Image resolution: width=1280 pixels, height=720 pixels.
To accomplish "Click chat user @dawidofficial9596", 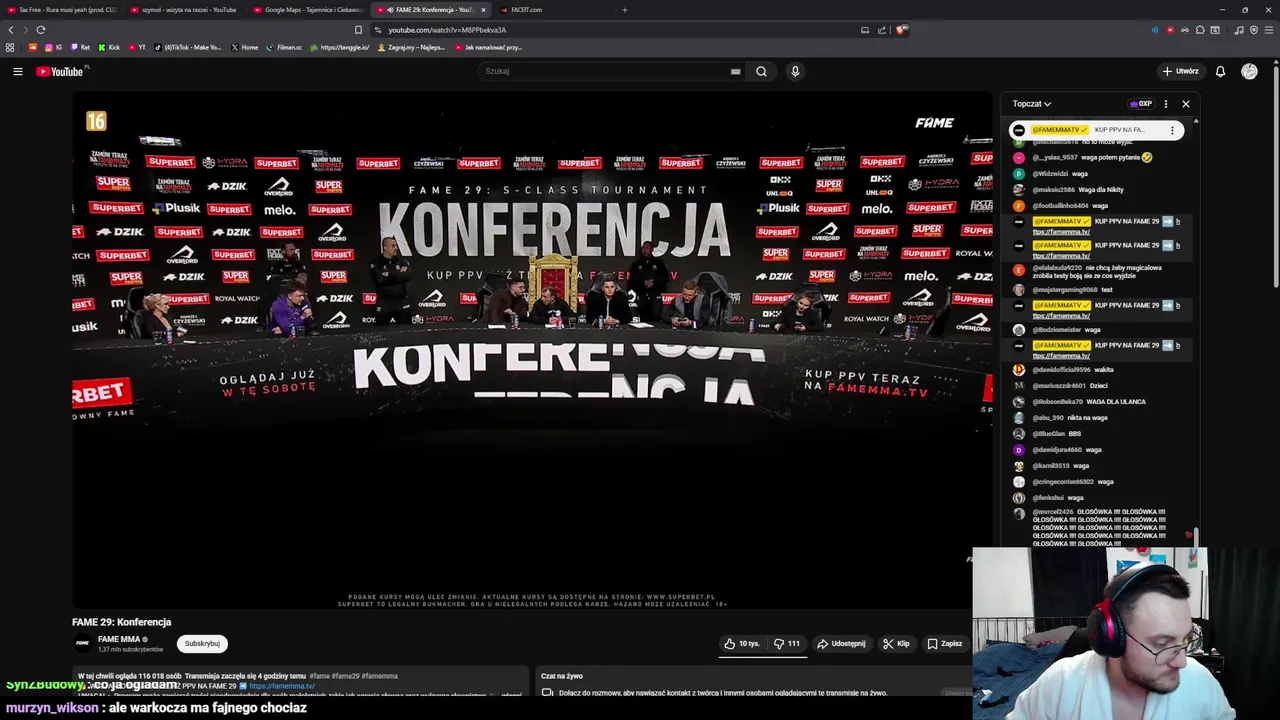I will click(x=1061, y=370).
